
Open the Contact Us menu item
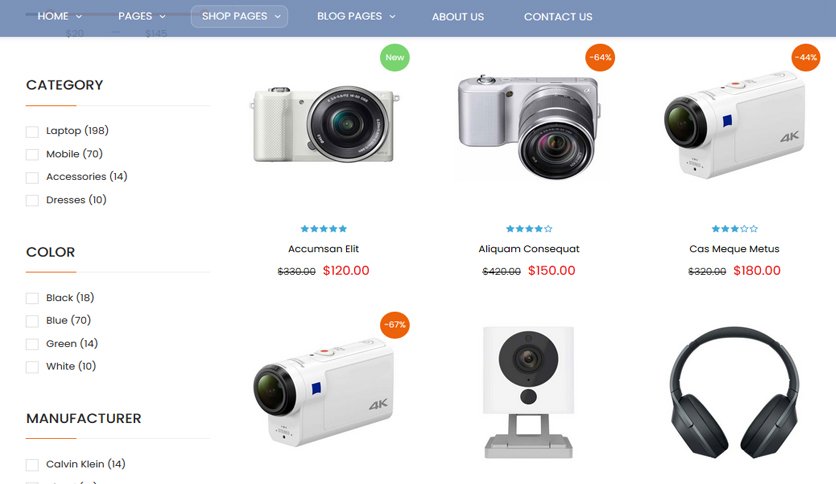[x=558, y=17]
